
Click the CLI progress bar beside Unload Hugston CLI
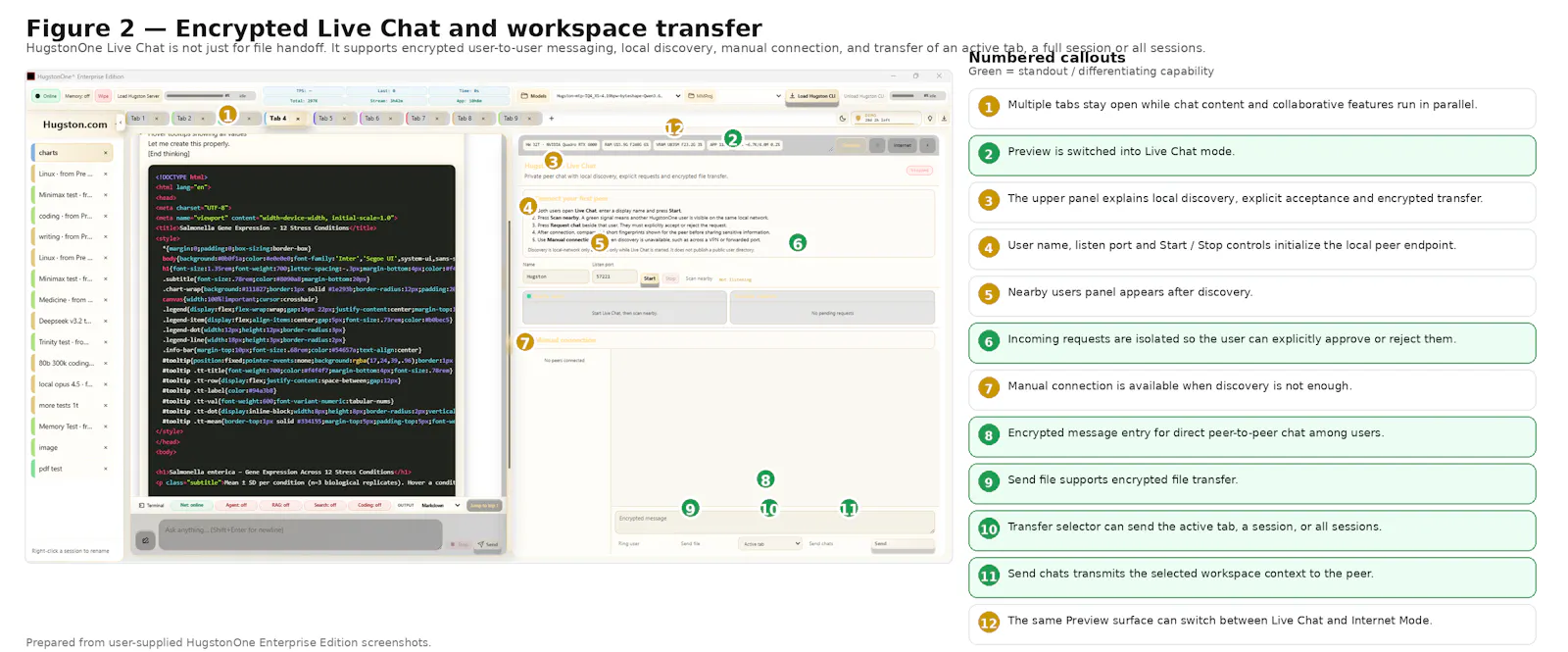click(x=918, y=96)
